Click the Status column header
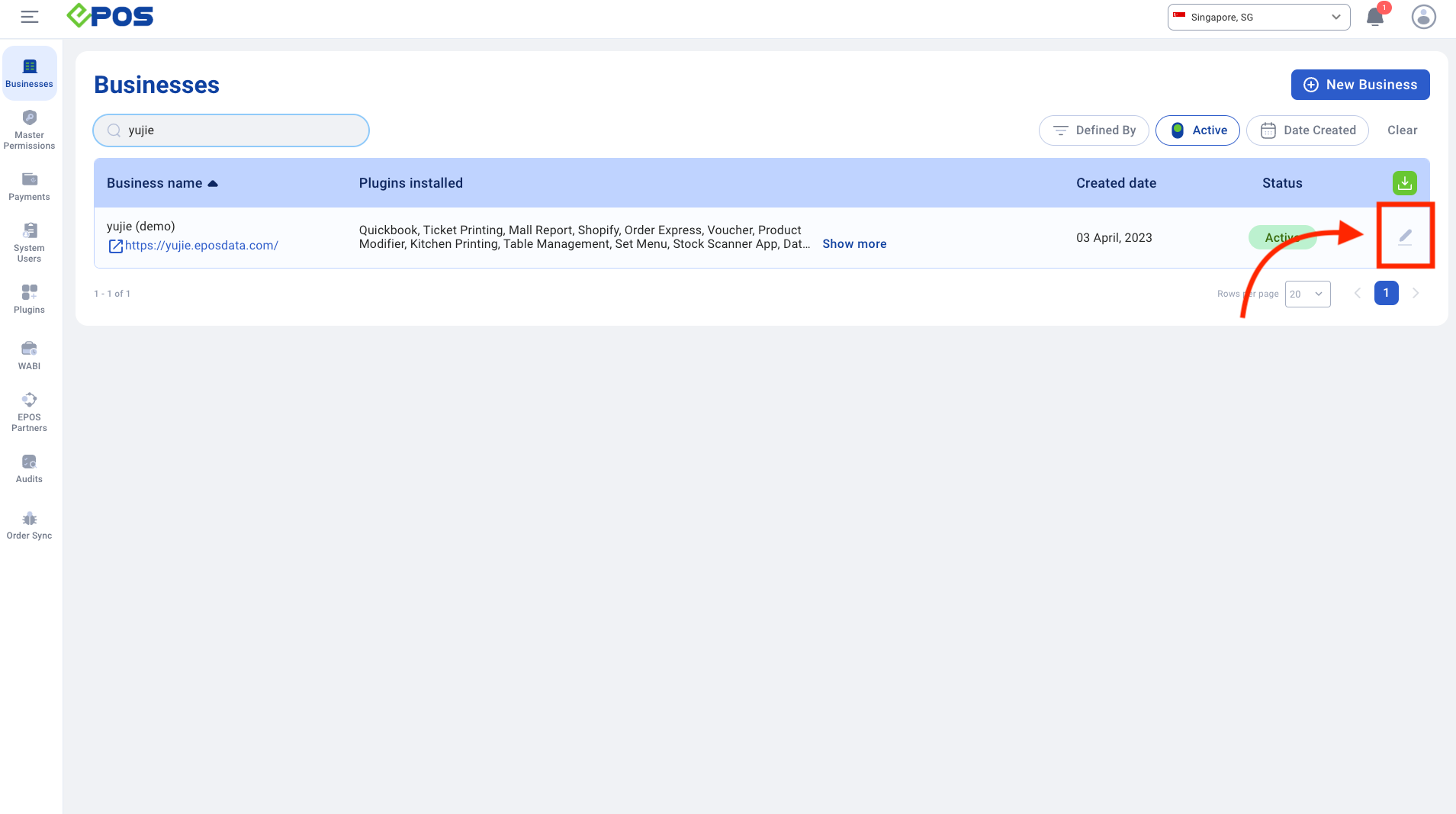 [1282, 183]
